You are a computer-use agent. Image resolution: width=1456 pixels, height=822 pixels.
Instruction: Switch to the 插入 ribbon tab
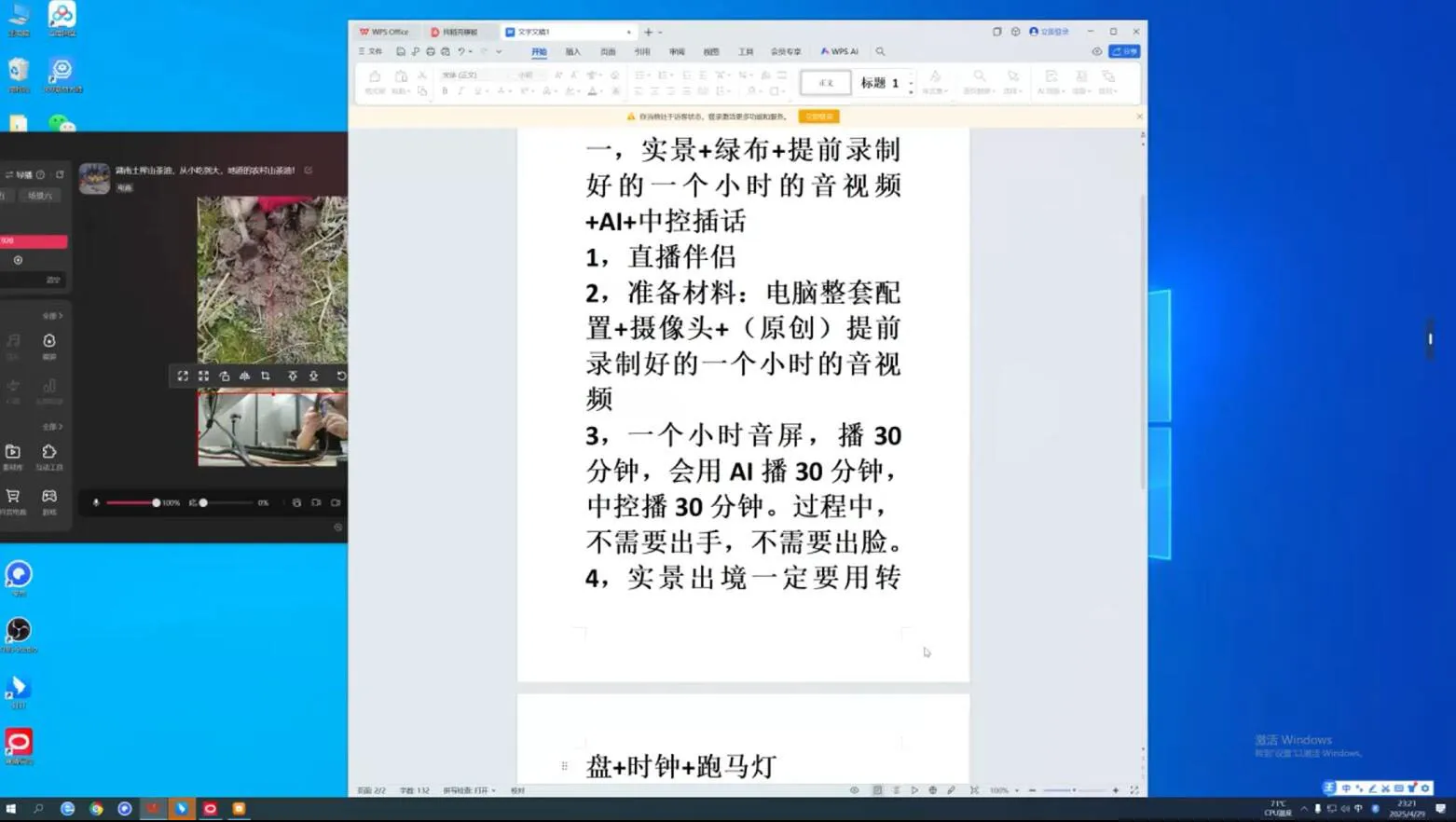point(572,51)
